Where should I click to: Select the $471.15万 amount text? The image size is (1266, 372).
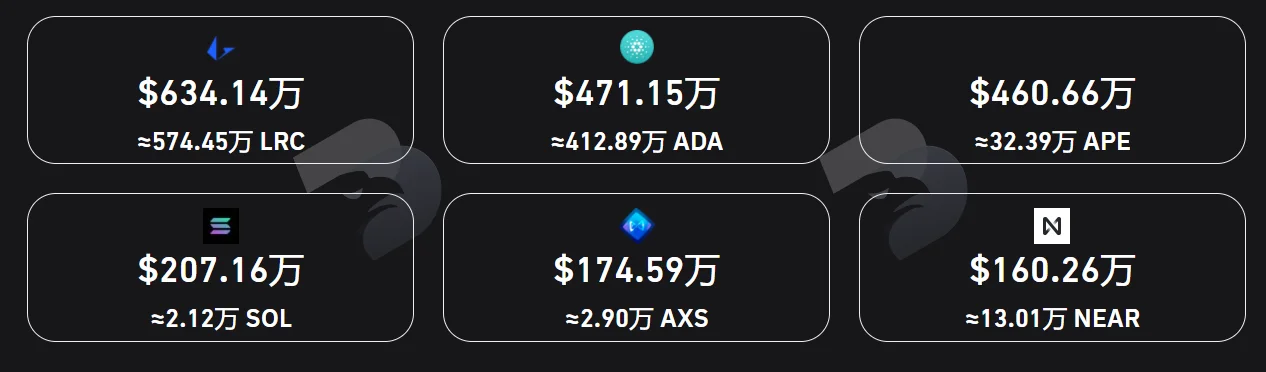(x=636, y=94)
